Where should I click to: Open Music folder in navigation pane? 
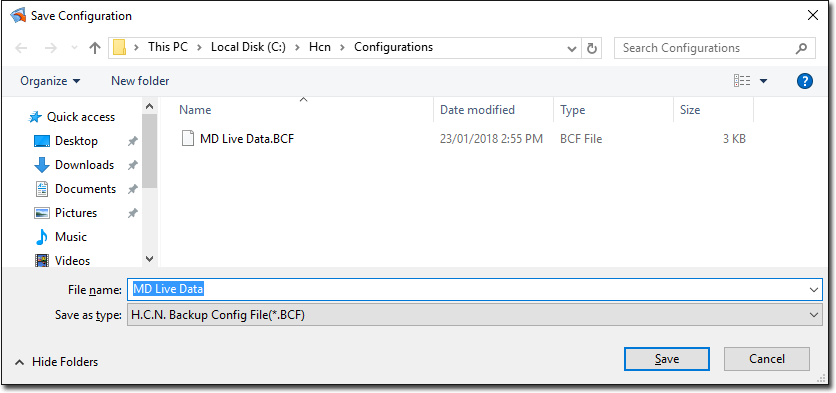point(70,237)
